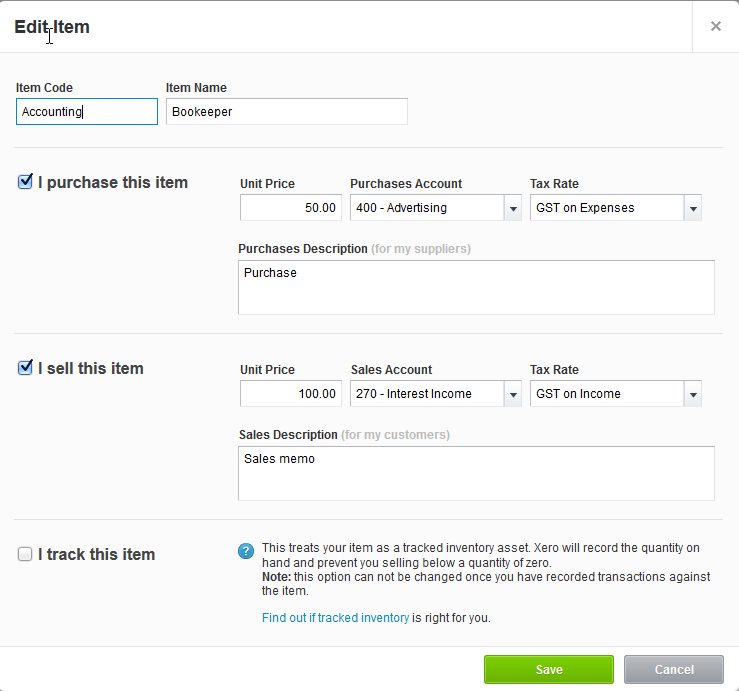
Task: Click the Sales Description text area
Action: [476, 473]
